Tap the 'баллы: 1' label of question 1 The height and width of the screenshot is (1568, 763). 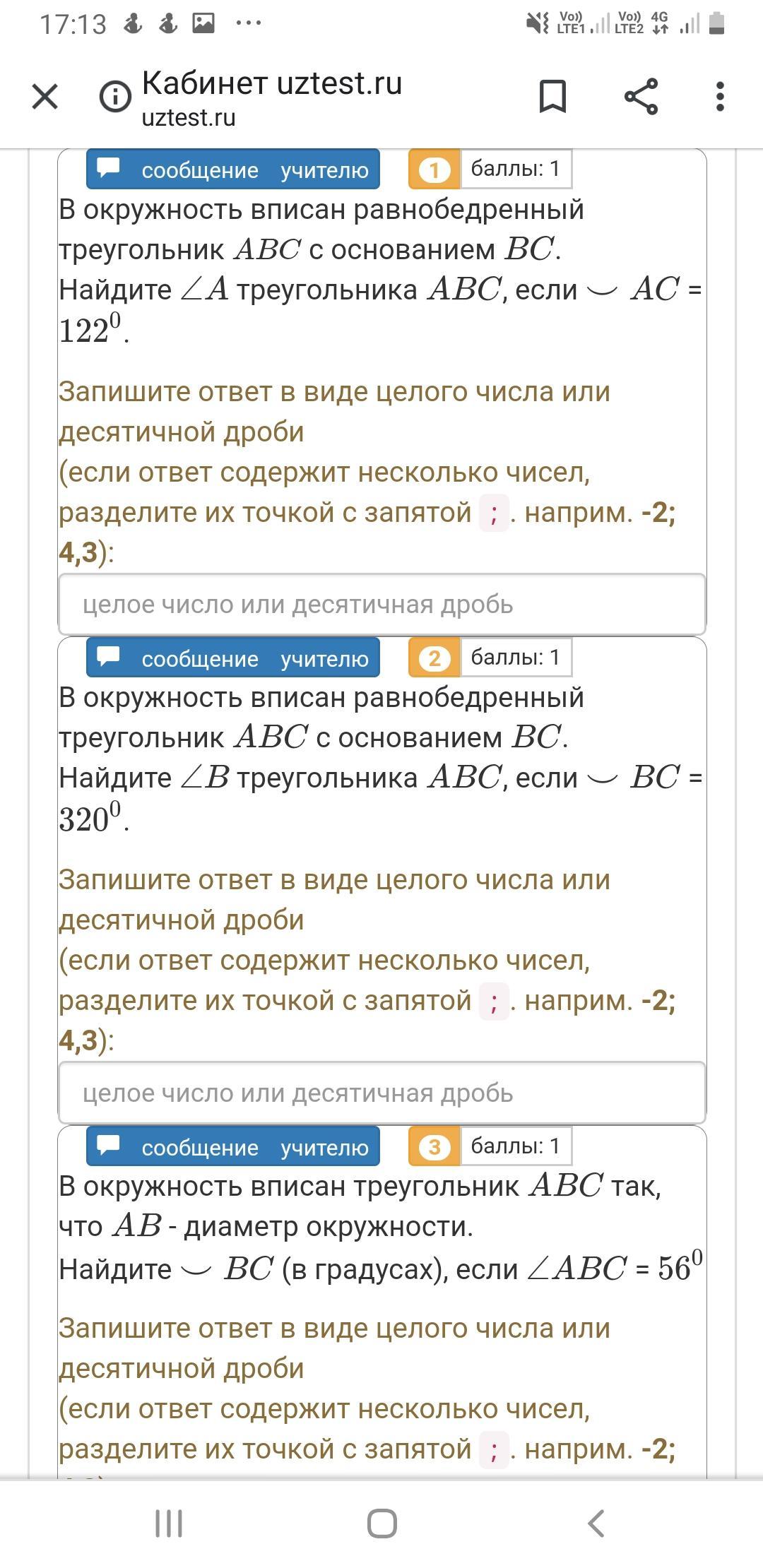pos(516,169)
